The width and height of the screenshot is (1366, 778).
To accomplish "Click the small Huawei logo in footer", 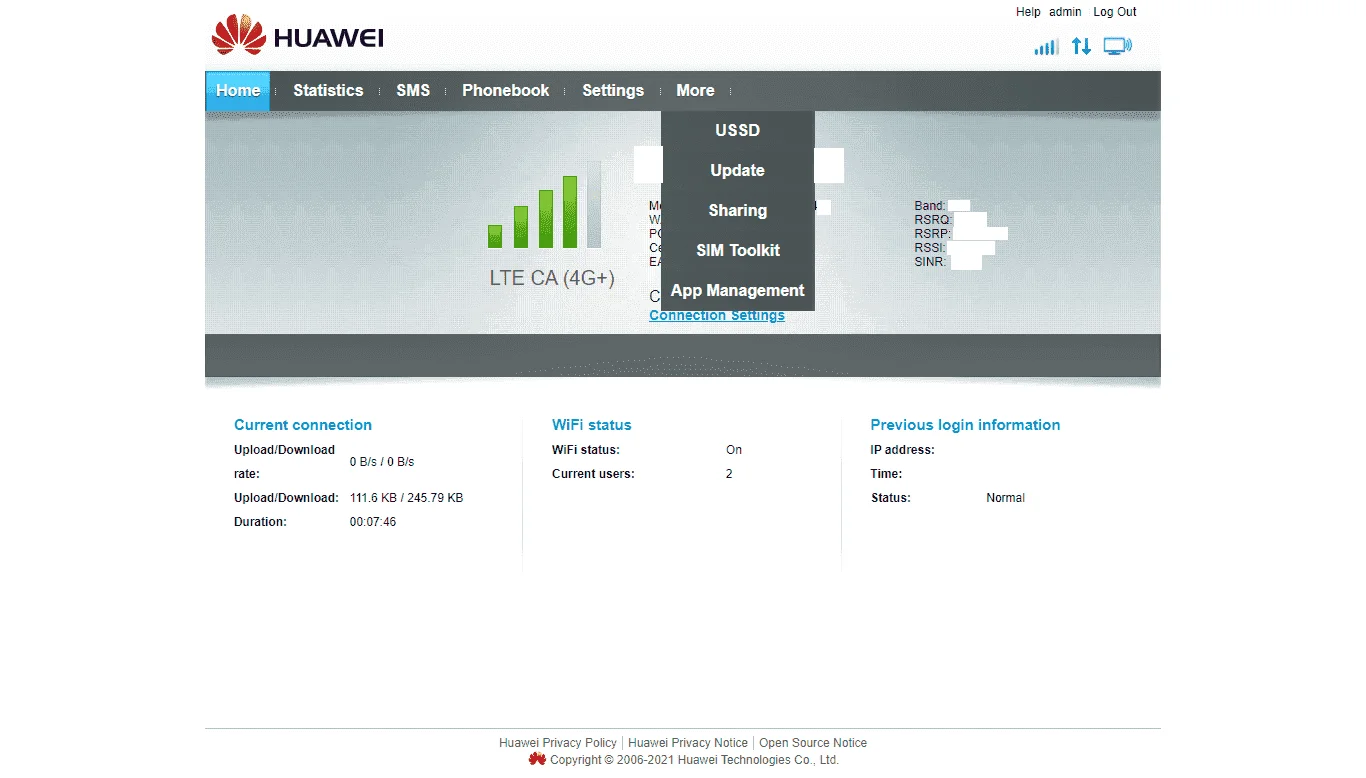I will click(x=537, y=759).
